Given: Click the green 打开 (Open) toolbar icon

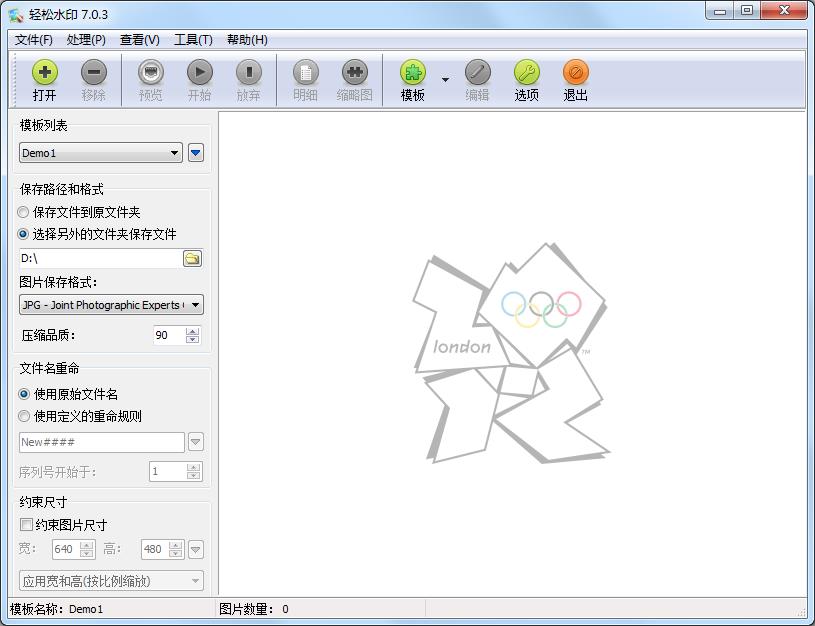Looking at the screenshot, I should pos(45,72).
